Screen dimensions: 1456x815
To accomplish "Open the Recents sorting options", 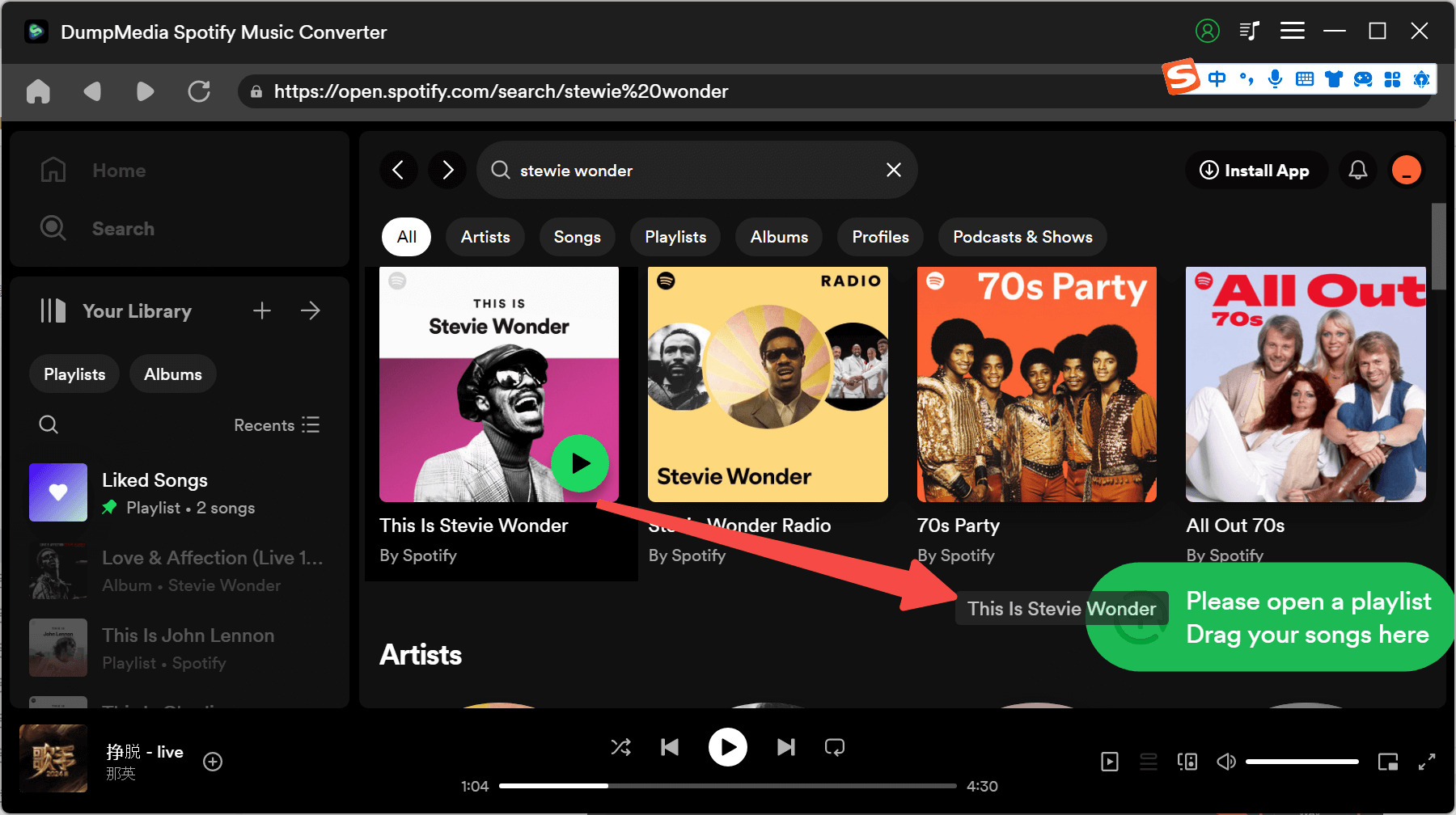I will pos(276,424).
